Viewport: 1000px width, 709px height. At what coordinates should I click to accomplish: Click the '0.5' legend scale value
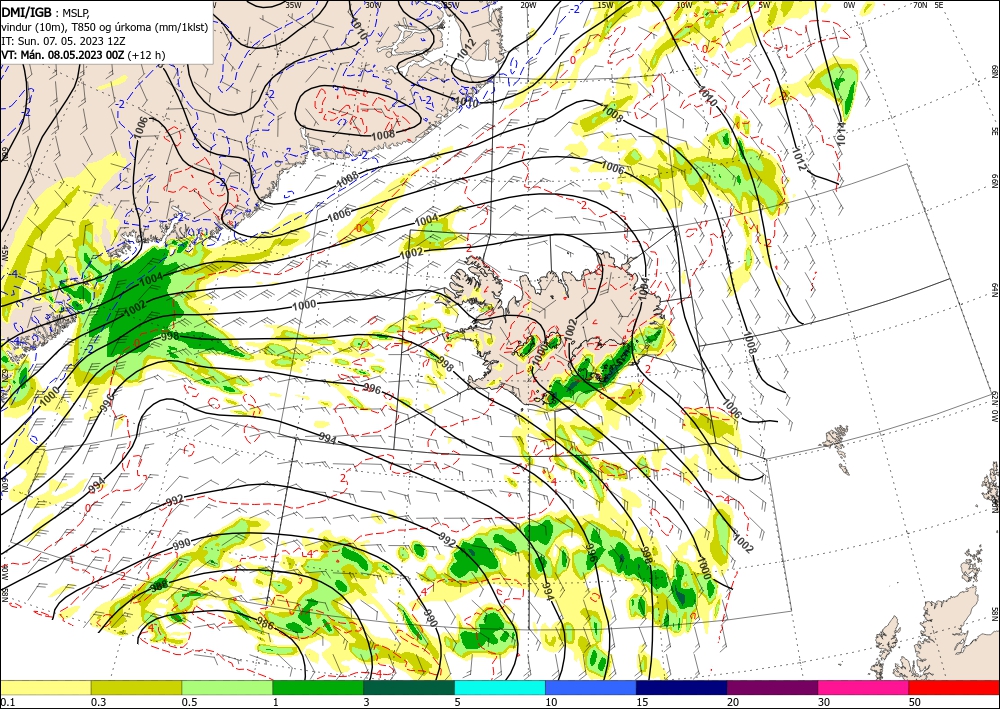(189, 702)
